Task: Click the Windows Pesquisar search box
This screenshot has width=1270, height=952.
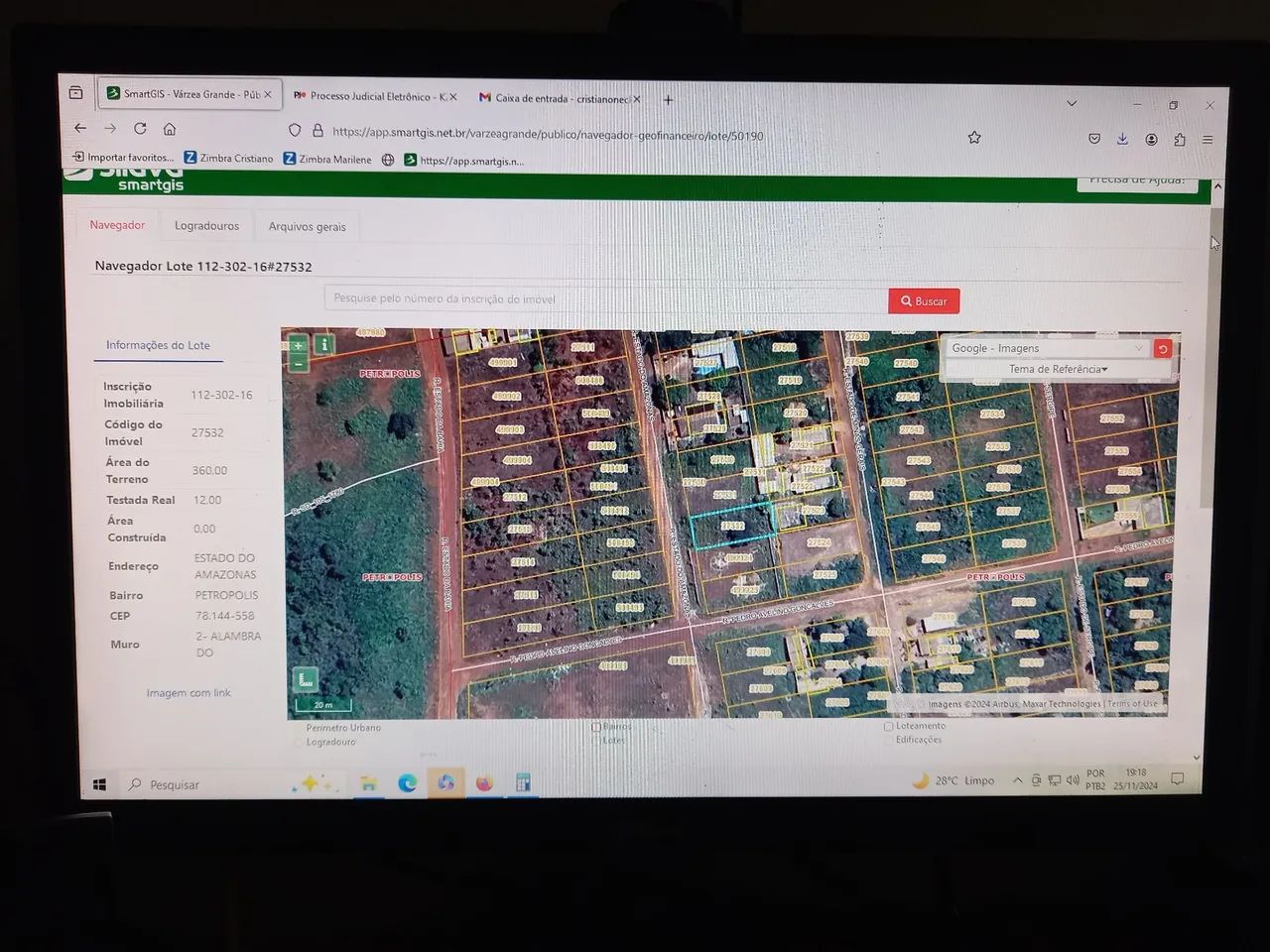Action: tap(203, 784)
